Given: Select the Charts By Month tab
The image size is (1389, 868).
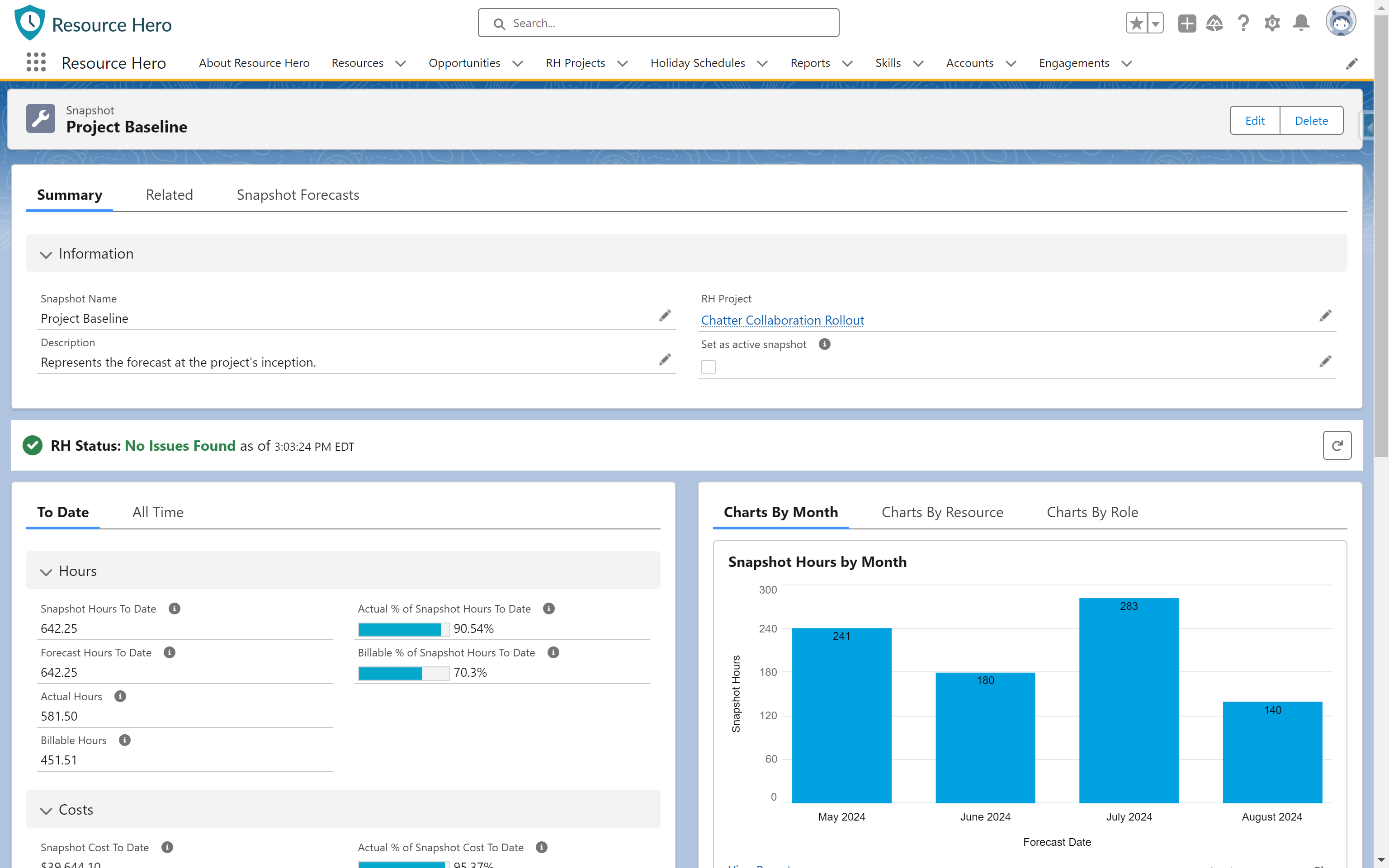Looking at the screenshot, I should [x=780, y=512].
